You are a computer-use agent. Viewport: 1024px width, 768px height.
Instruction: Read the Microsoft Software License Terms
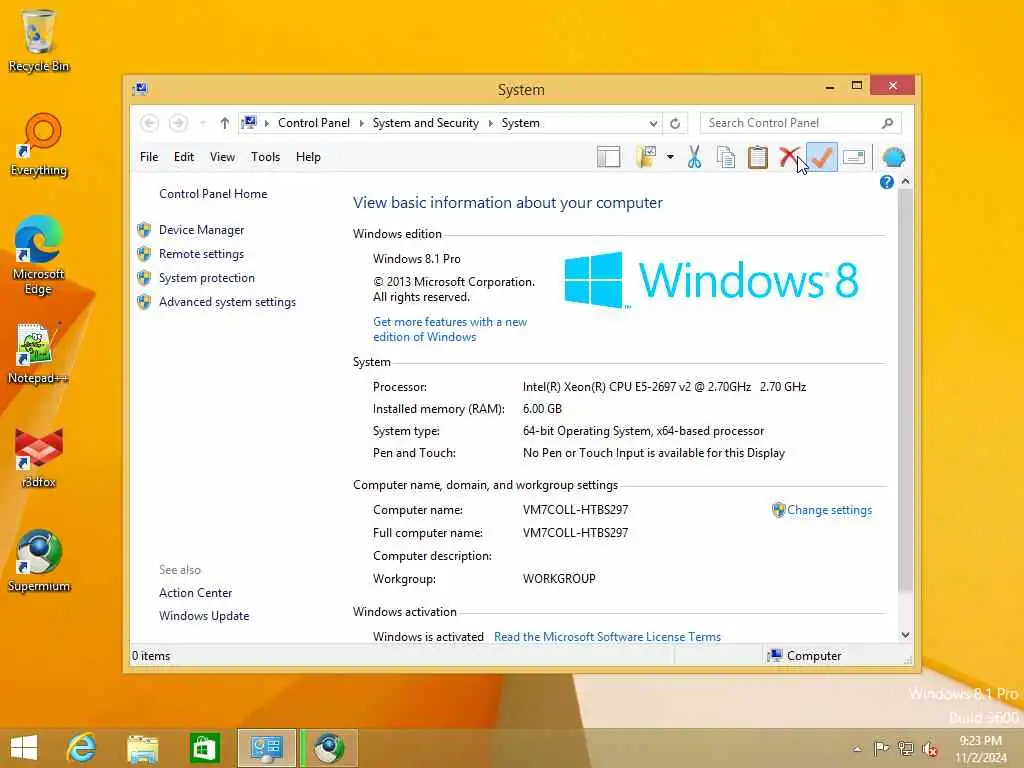click(607, 637)
